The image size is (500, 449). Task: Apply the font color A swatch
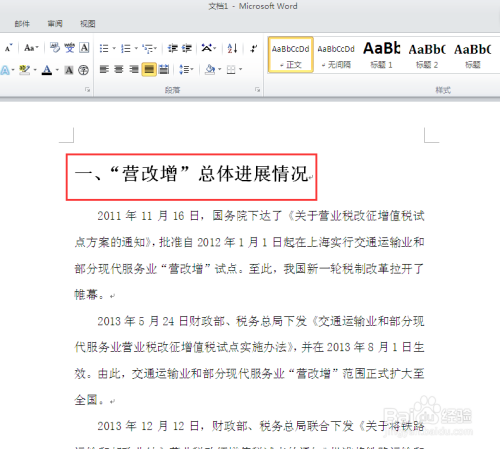[47, 70]
